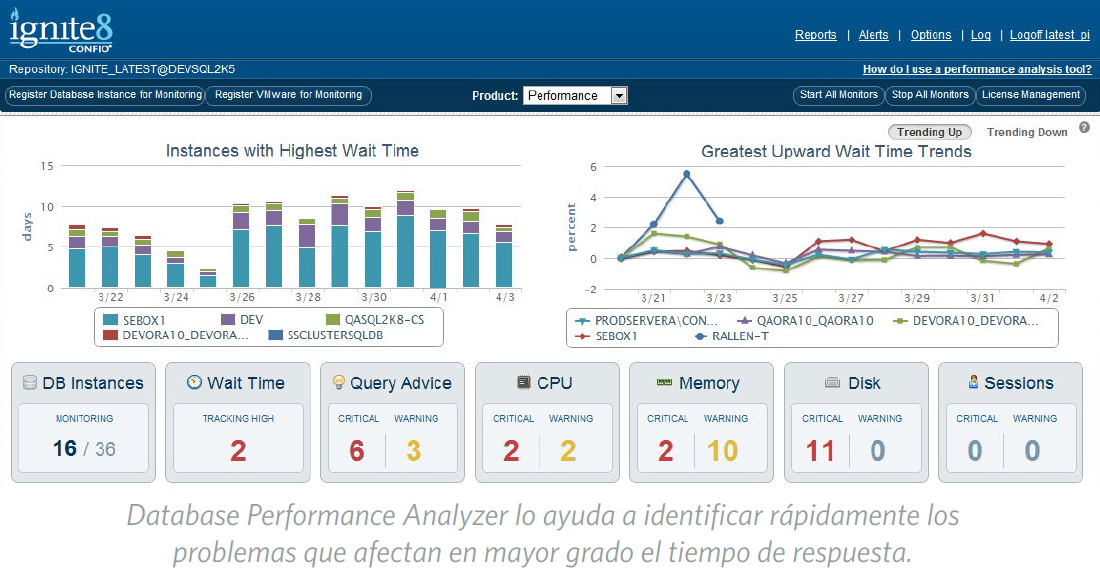Open 'How do I use a performance analysis tool?' link

pyautogui.click(x=977, y=69)
